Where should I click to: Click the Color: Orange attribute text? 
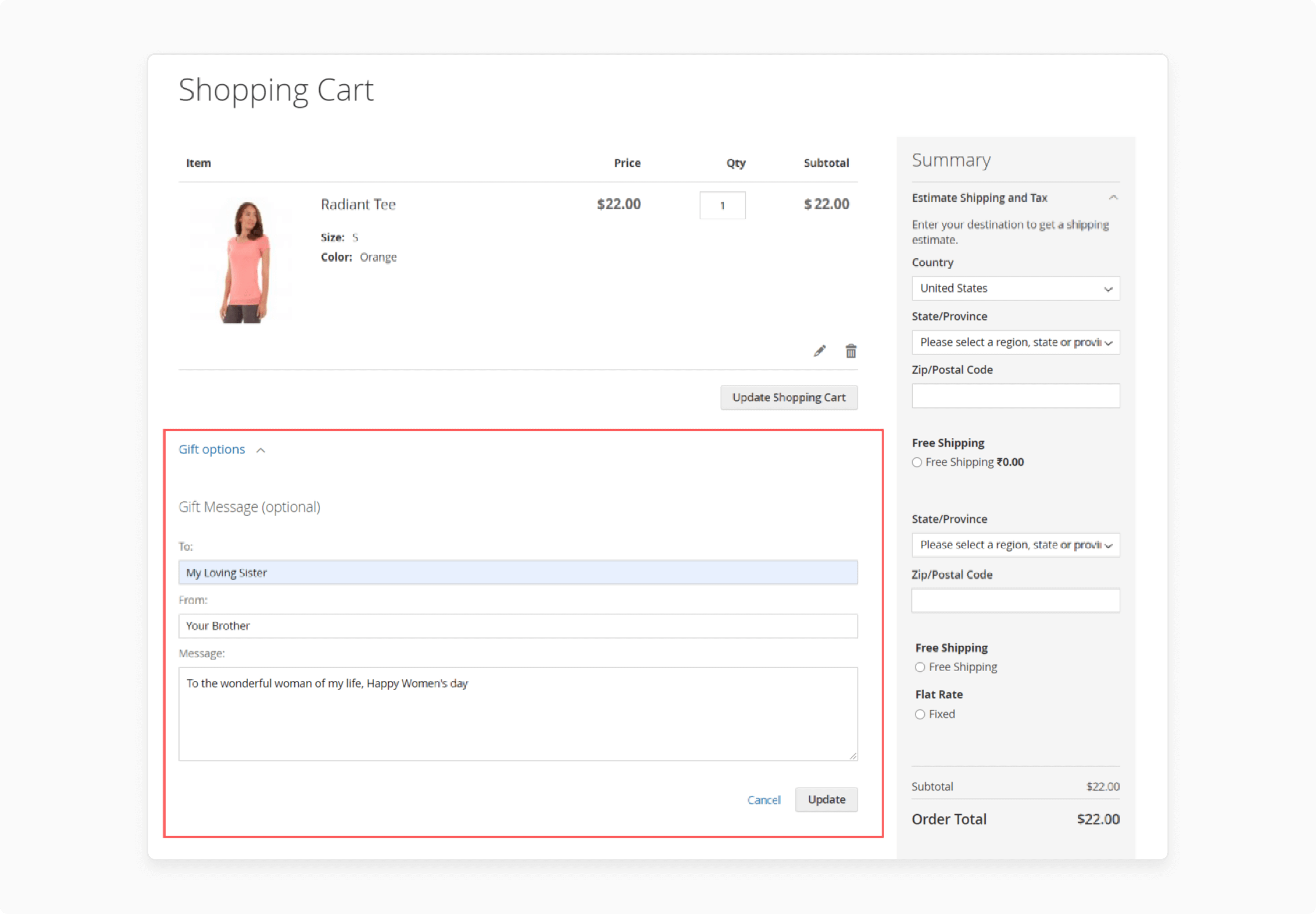point(358,257)
